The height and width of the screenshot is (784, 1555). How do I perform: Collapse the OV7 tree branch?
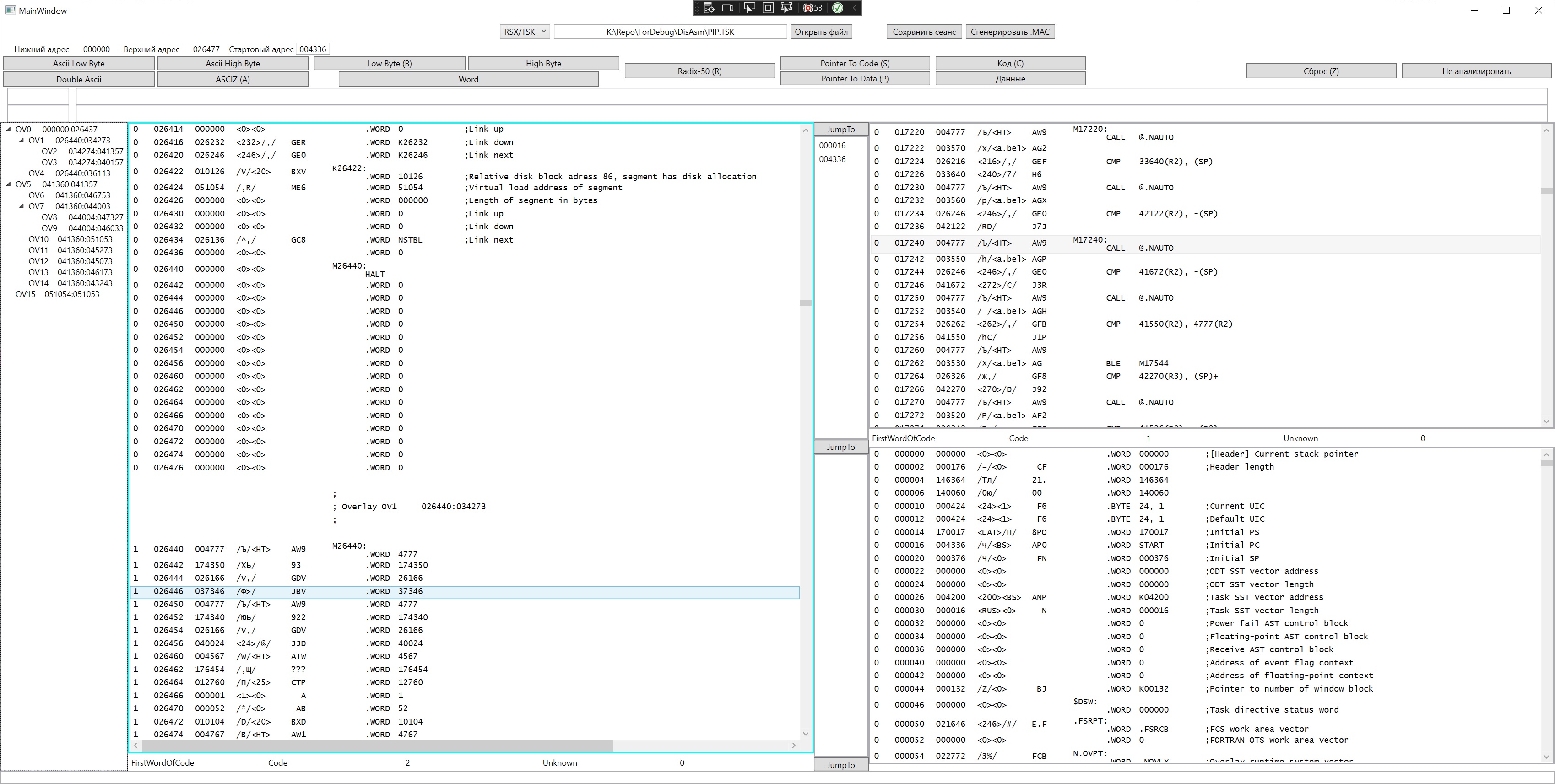pos(22,206)
